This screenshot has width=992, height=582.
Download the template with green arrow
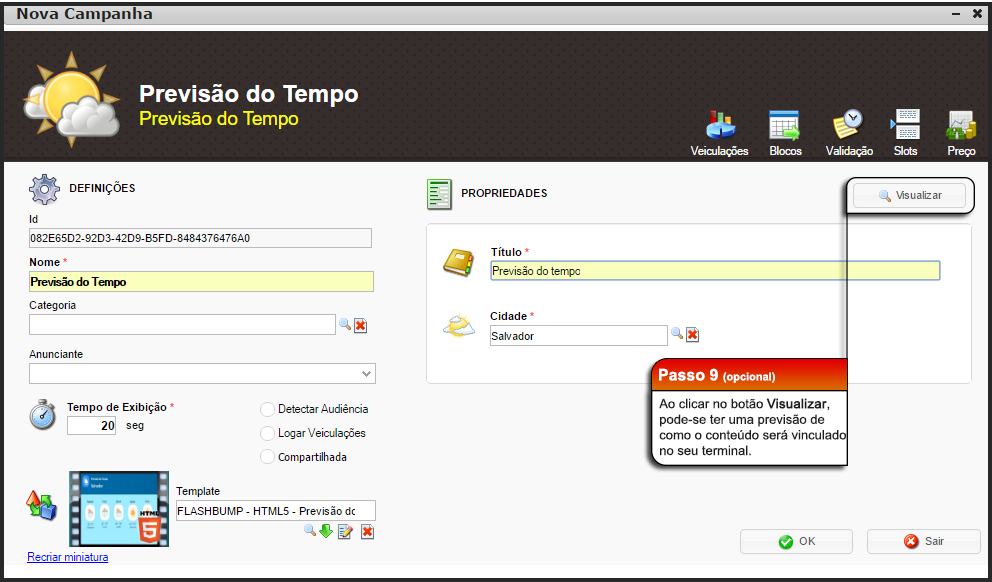pyautogui.click(x=326, y=531)
